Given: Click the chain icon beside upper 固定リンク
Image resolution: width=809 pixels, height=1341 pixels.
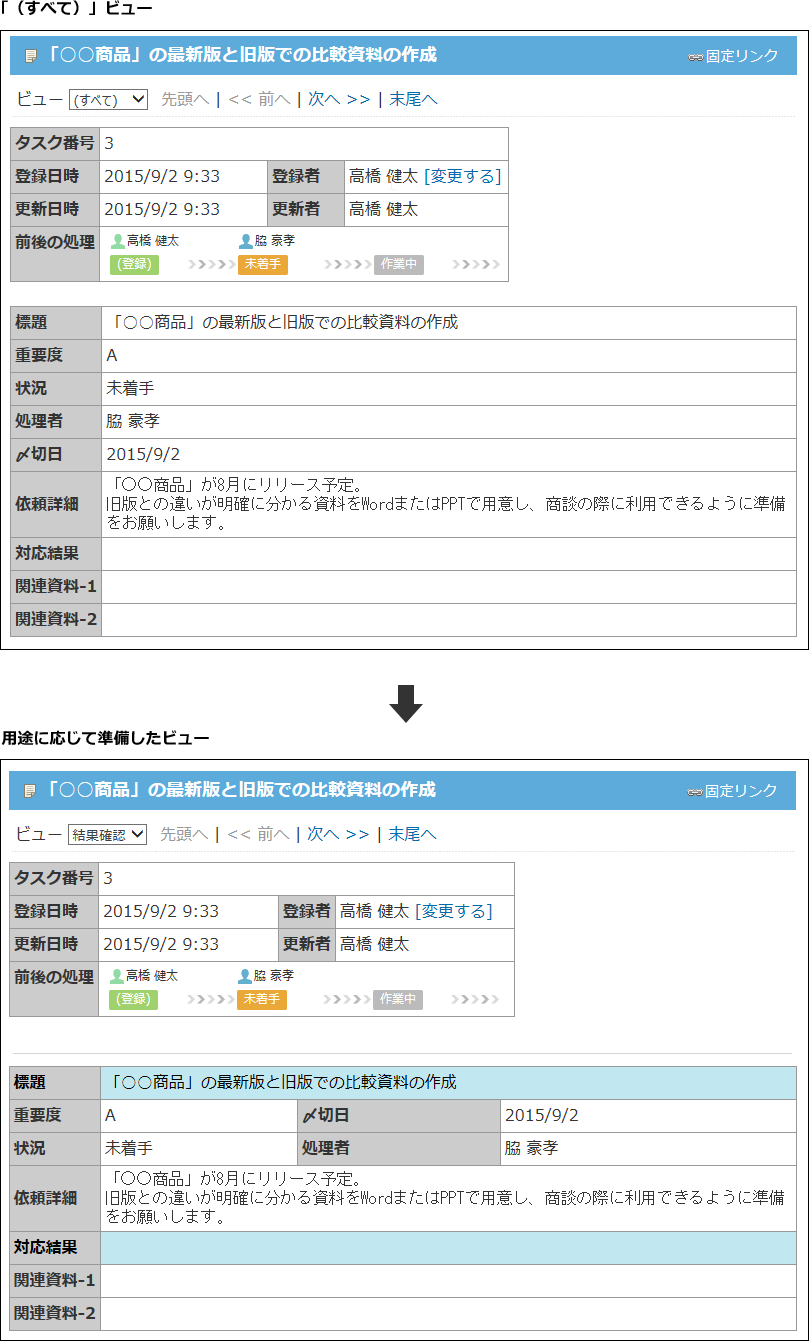Looking at the screenshot, I should coord(695,57).
